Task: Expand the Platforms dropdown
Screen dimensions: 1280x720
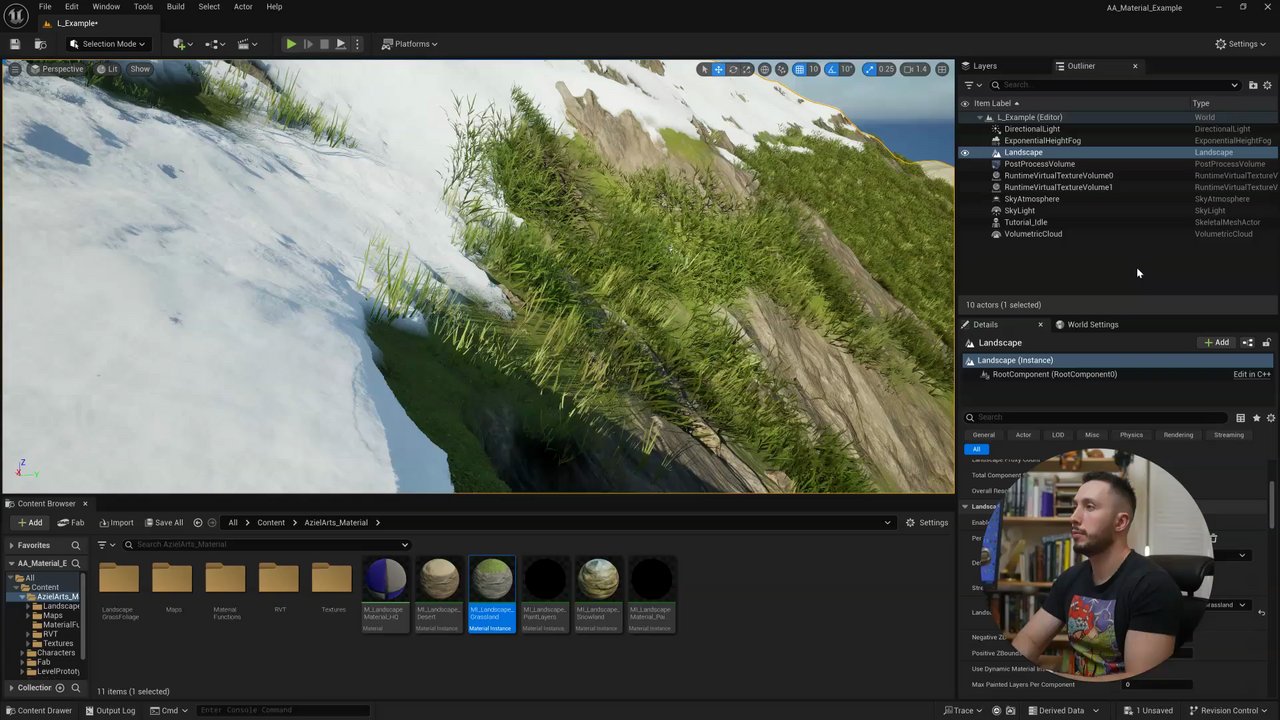Action: (410, 44)
